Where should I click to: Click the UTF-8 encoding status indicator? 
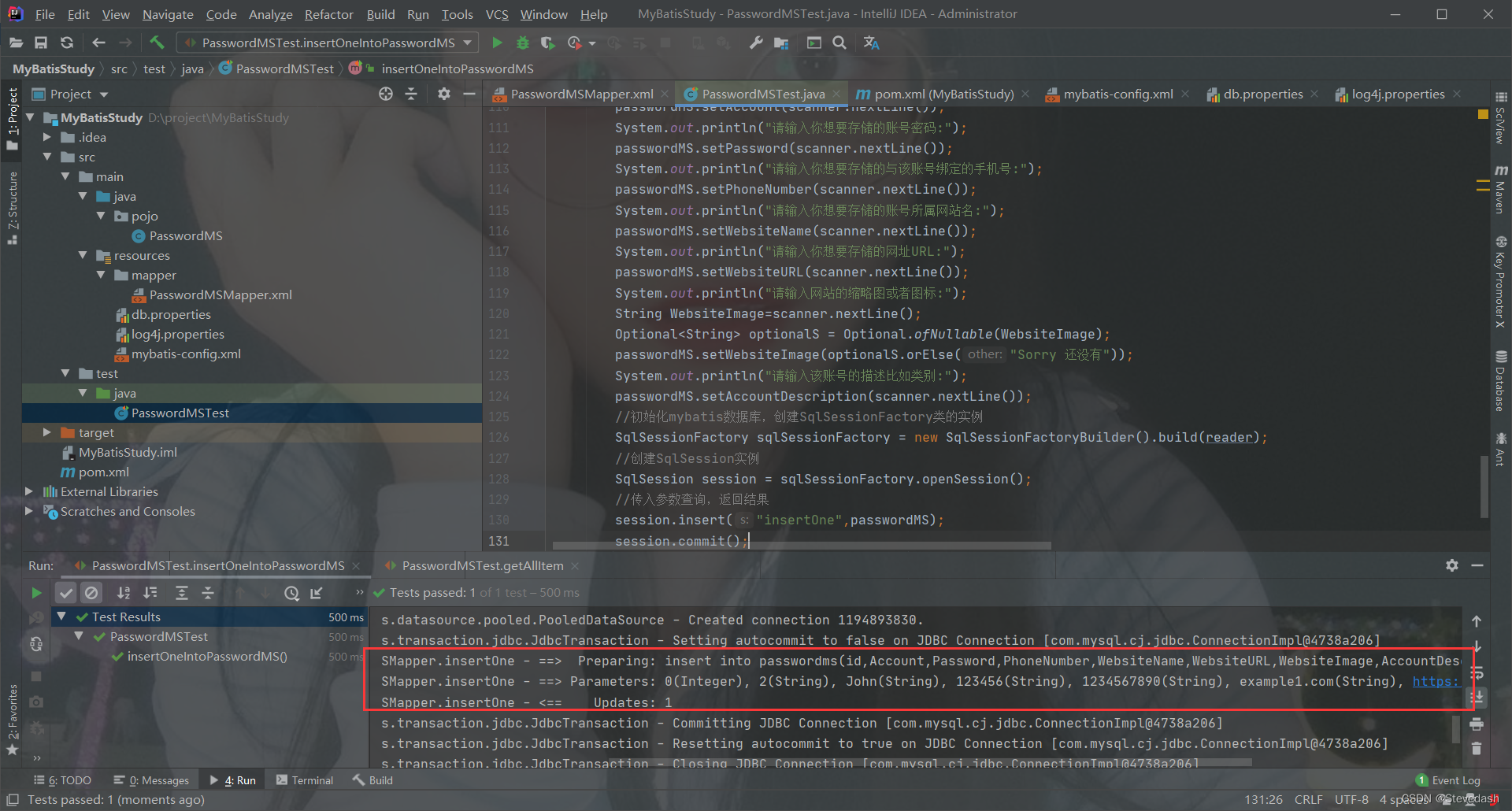(1351, 799)
